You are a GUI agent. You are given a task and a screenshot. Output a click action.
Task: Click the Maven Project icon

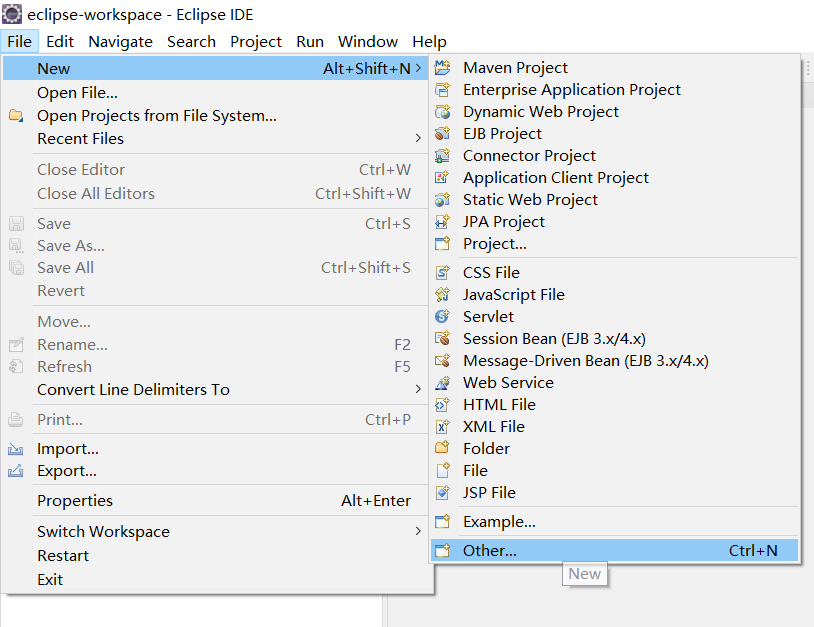click(442, 67)
